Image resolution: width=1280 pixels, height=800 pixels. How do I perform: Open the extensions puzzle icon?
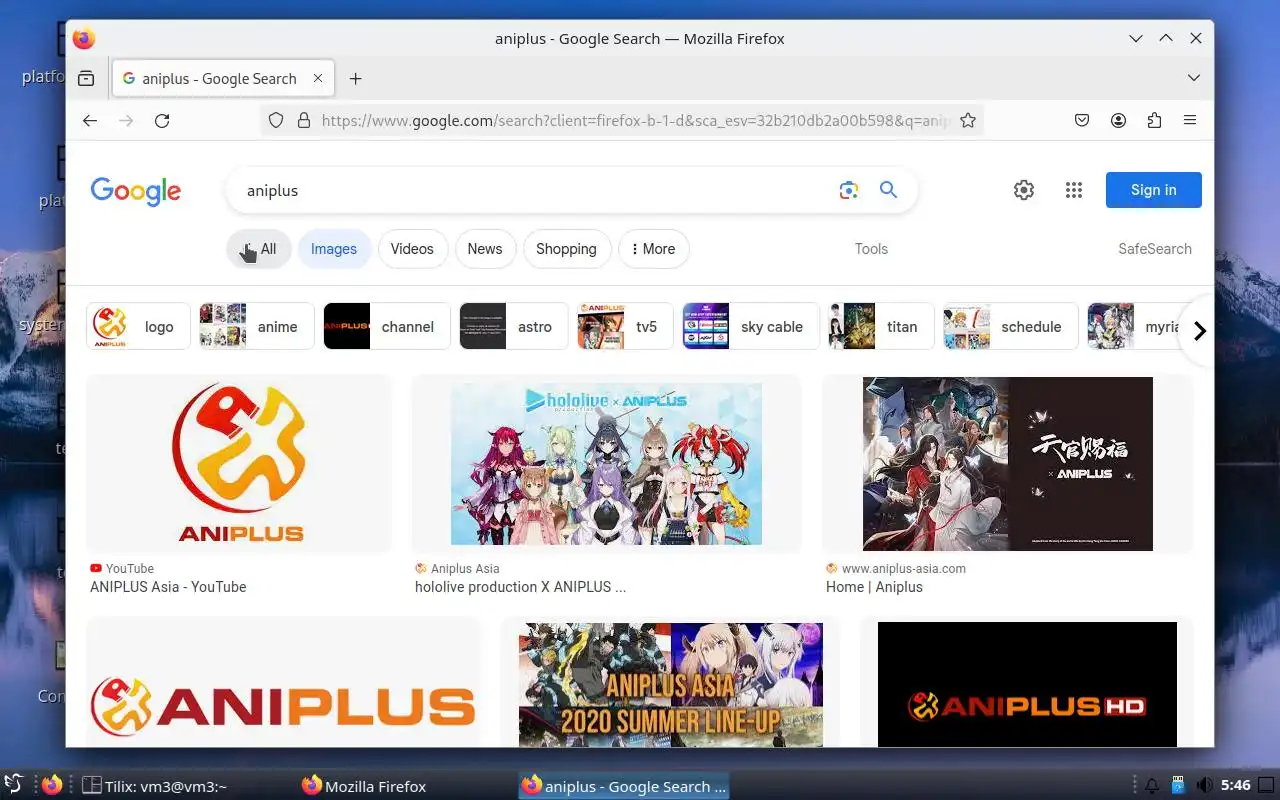1154,121
